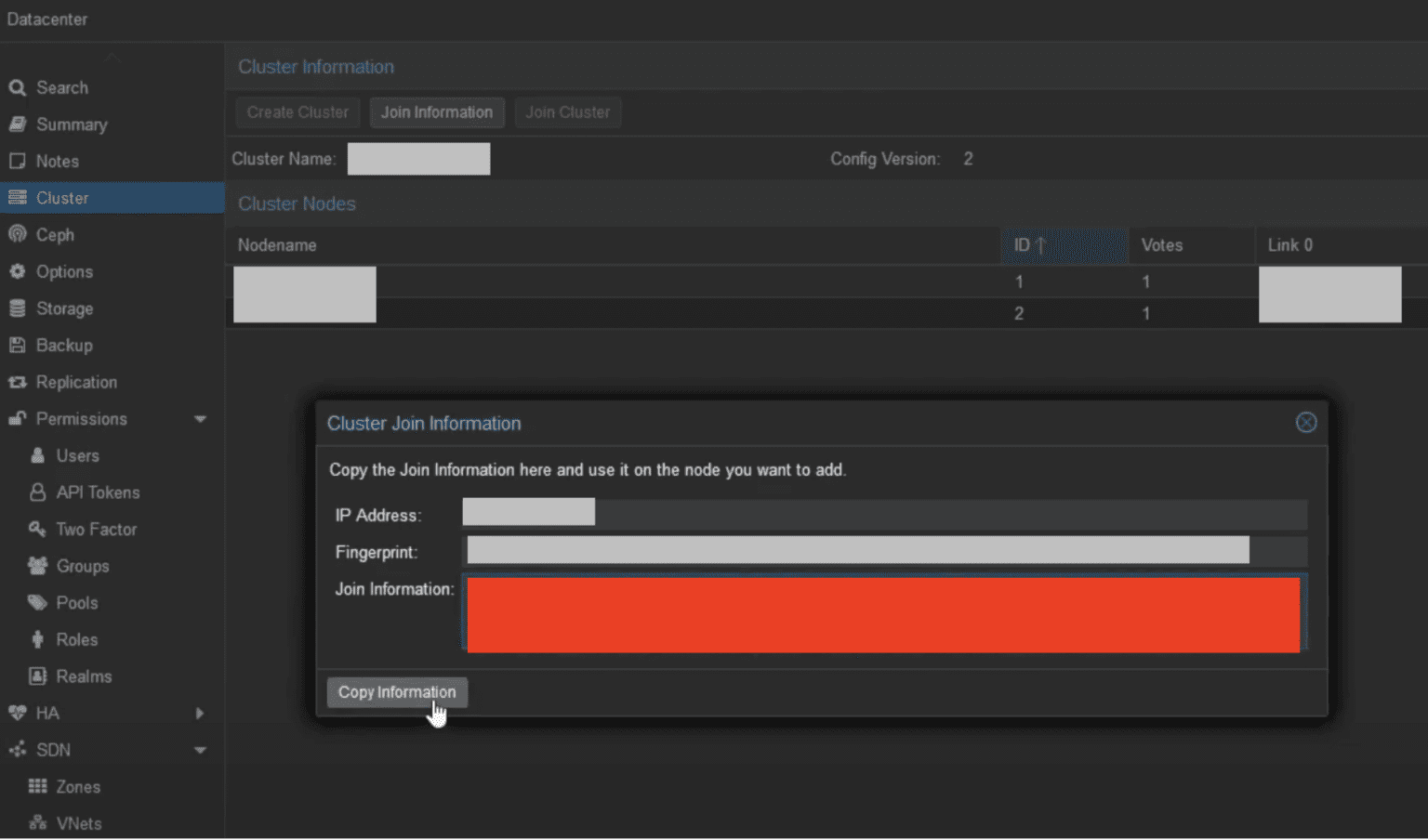Click the Pools icon
The image size is (1428, 840).
(37, 602)
